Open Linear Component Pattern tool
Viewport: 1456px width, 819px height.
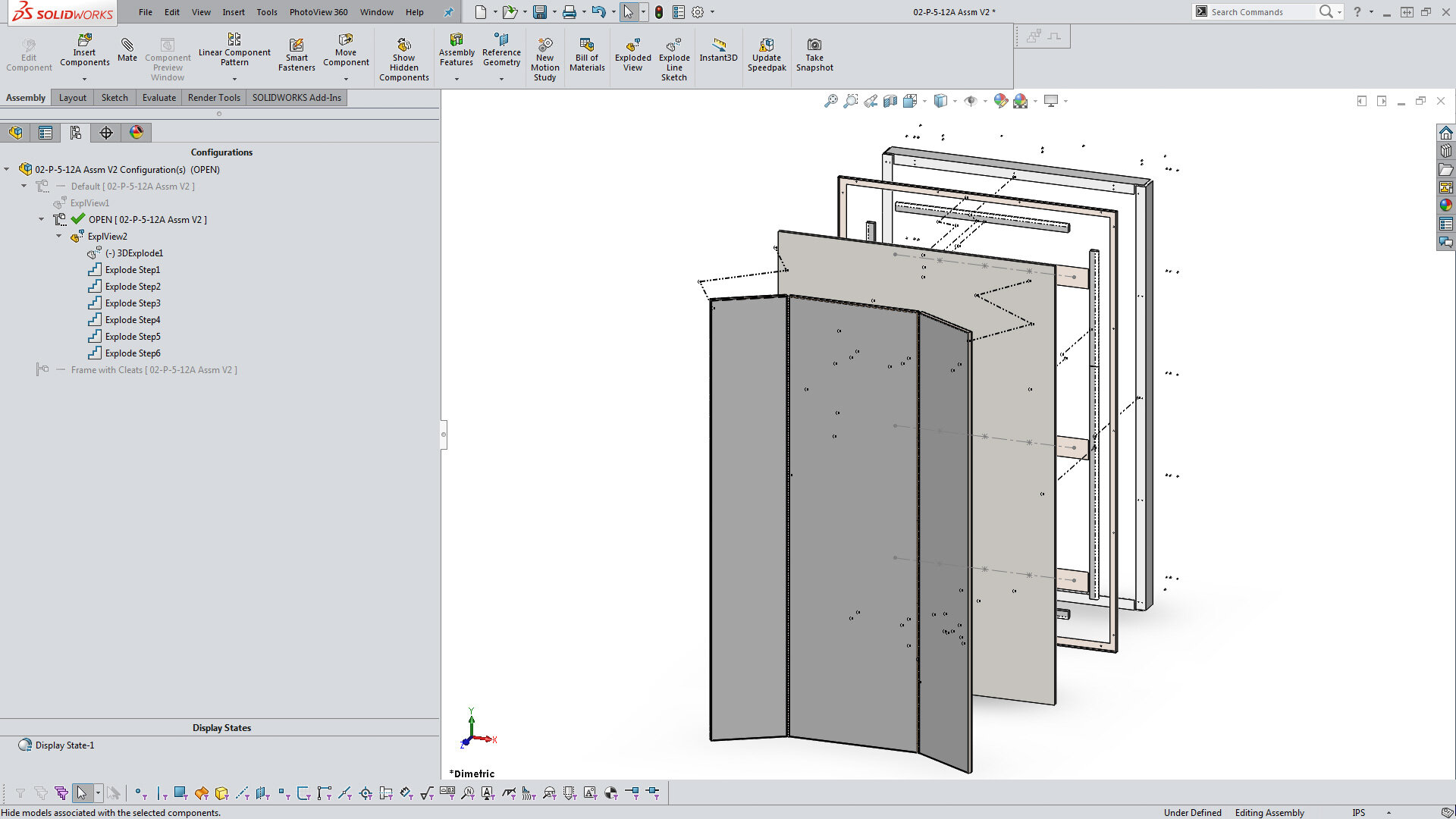234,50
